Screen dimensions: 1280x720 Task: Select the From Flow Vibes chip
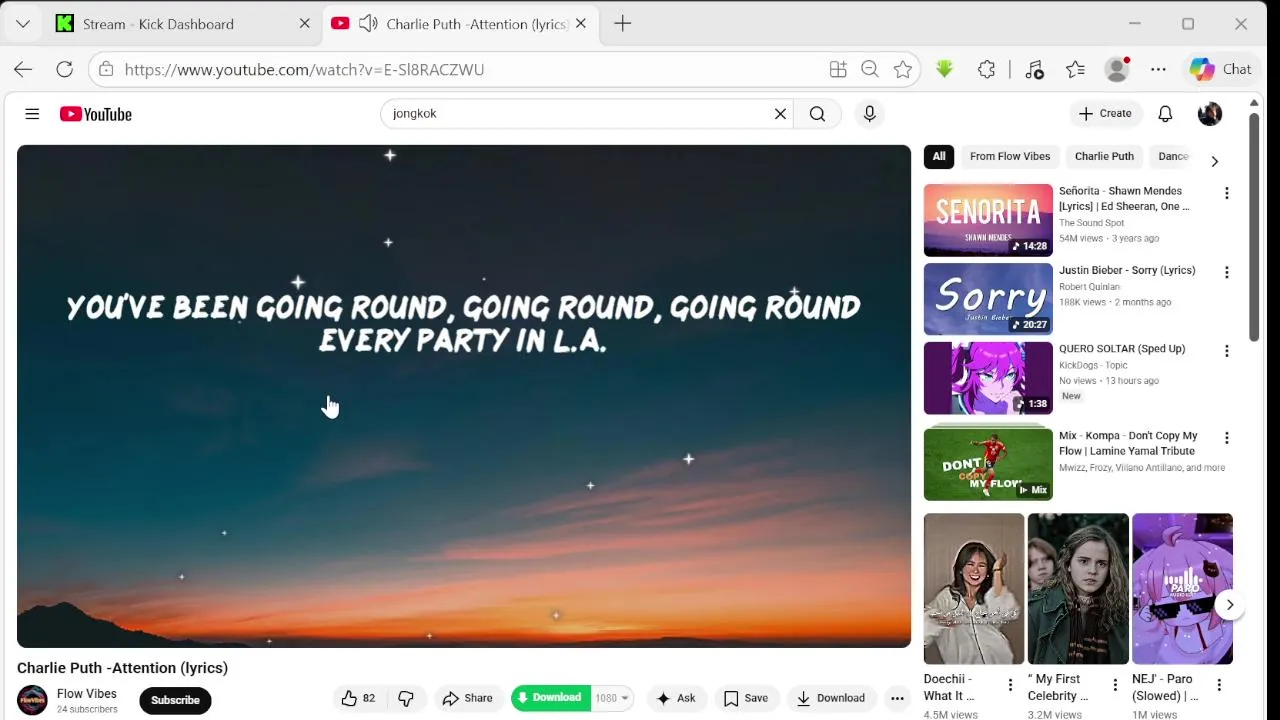pos(1010,156)
